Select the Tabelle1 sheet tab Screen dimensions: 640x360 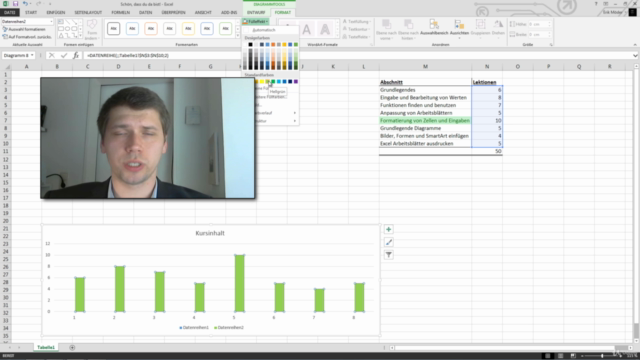46,347
